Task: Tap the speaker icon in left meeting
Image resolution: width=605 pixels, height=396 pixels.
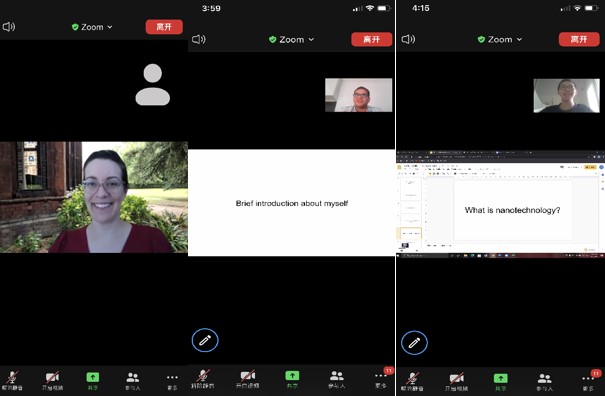Action: pos(9,27)
